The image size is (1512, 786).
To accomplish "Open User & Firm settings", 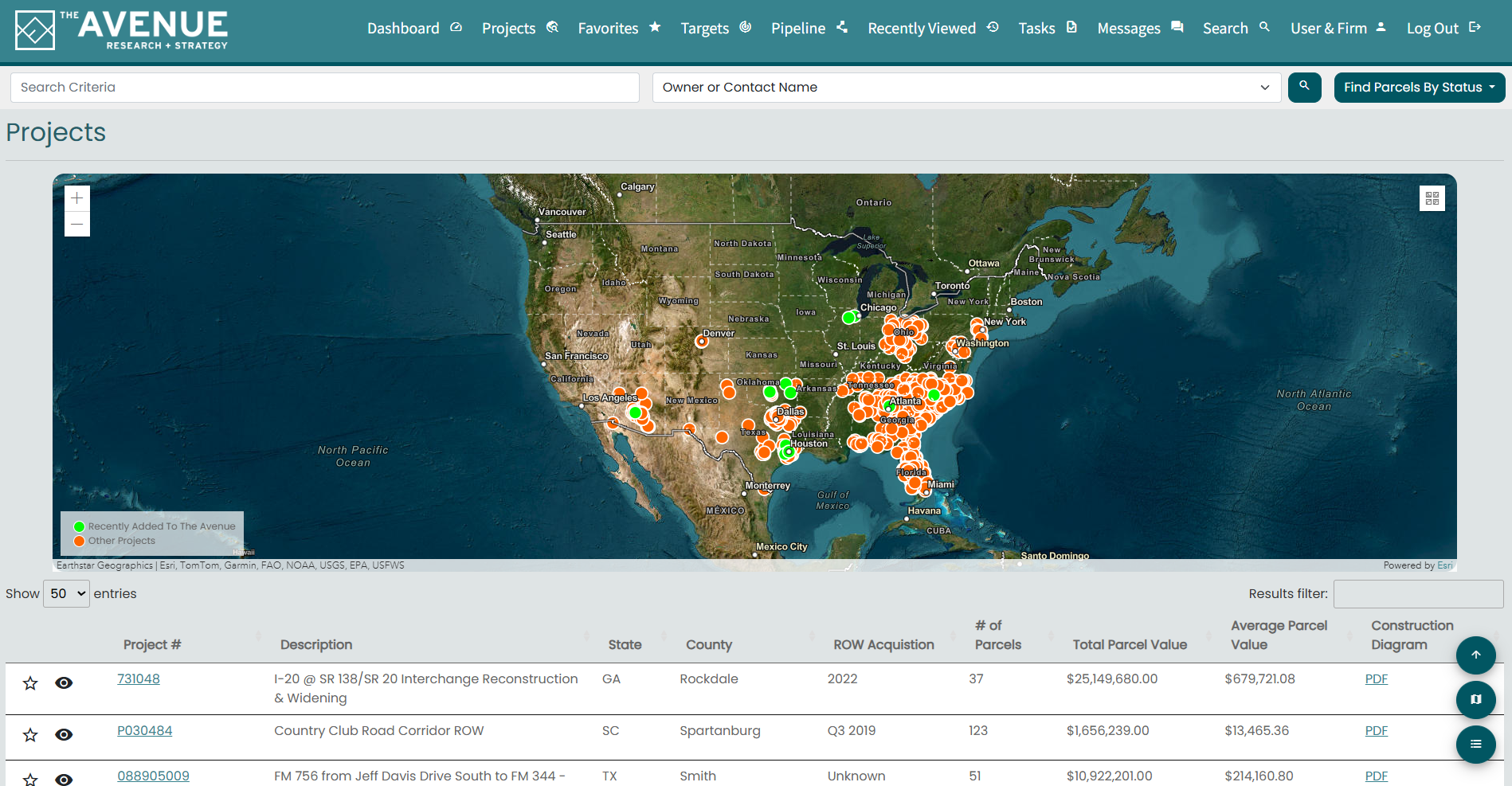I will point(1338,29).
